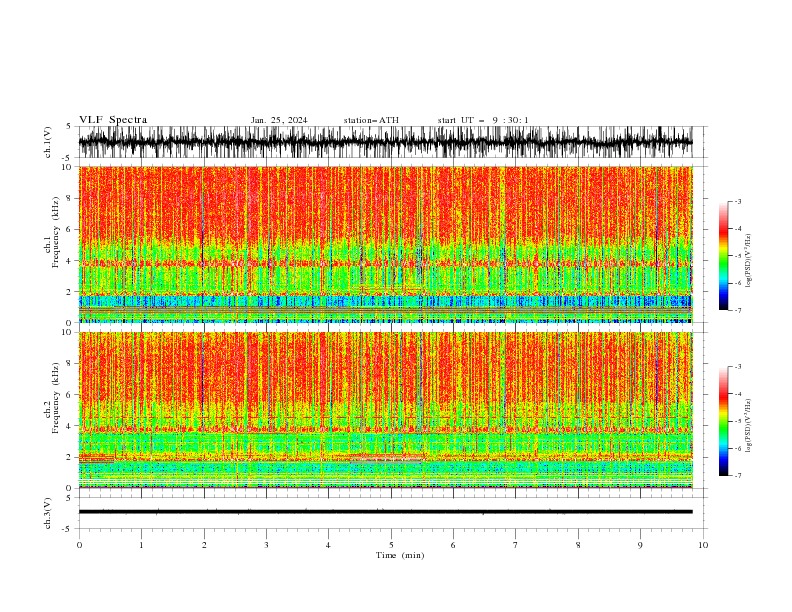Screen dimensions: 792x612
Task: Click the "6" kHz tick on ch.2 axis
Action: pos(71,395)
